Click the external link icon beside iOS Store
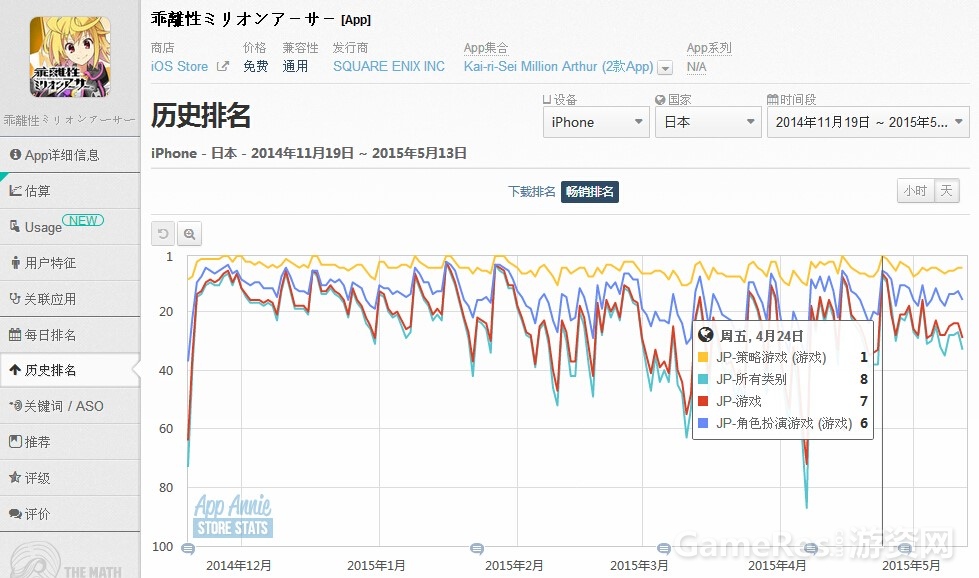The width and height of the screenshot is (979, 578). (x=222, y=66)
